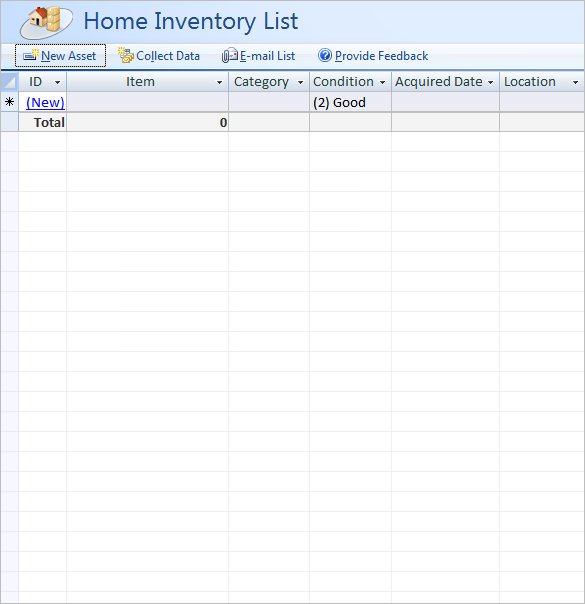Screen dimensions: 585x604
Task: Select the Item column header
Action: point(148,82)
